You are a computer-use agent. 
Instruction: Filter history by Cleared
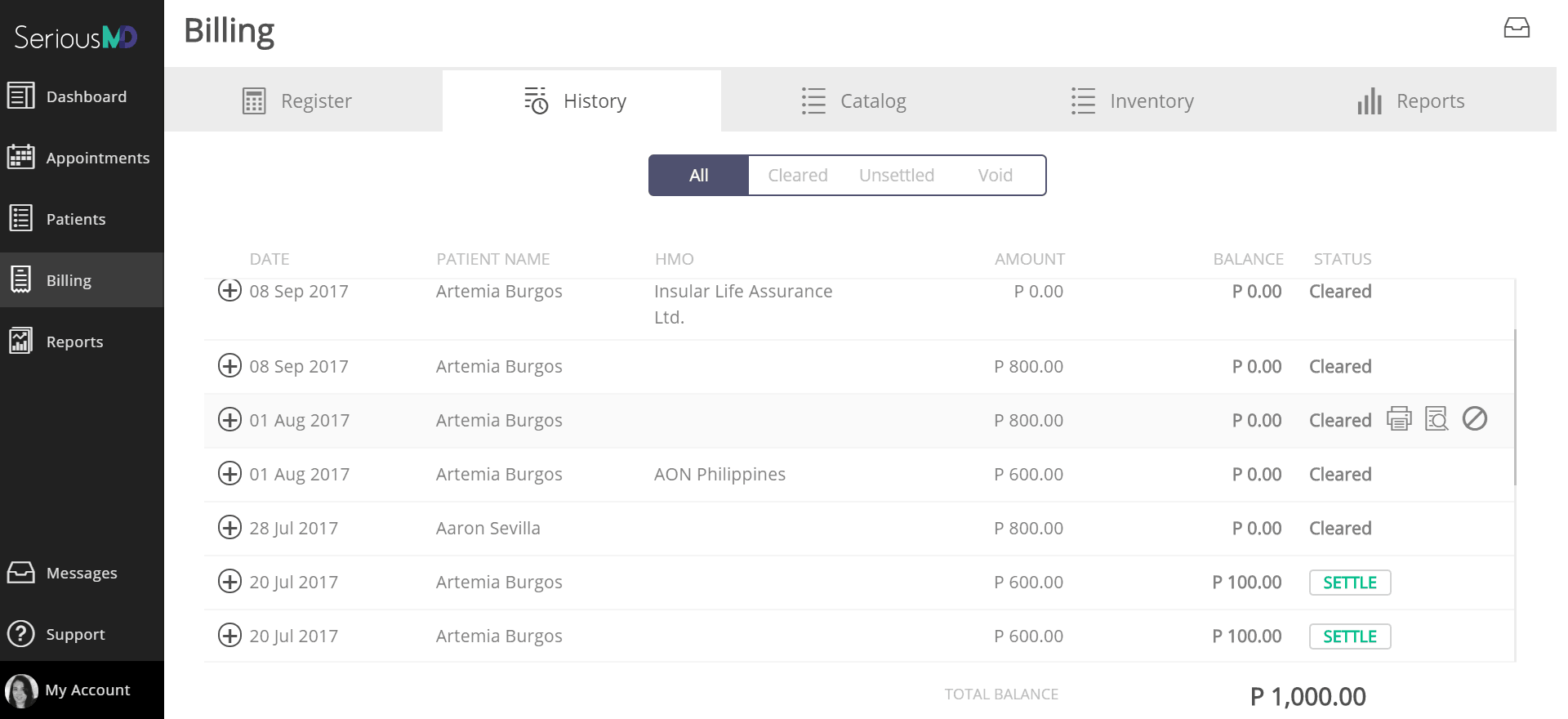click(x=798, y=175)
